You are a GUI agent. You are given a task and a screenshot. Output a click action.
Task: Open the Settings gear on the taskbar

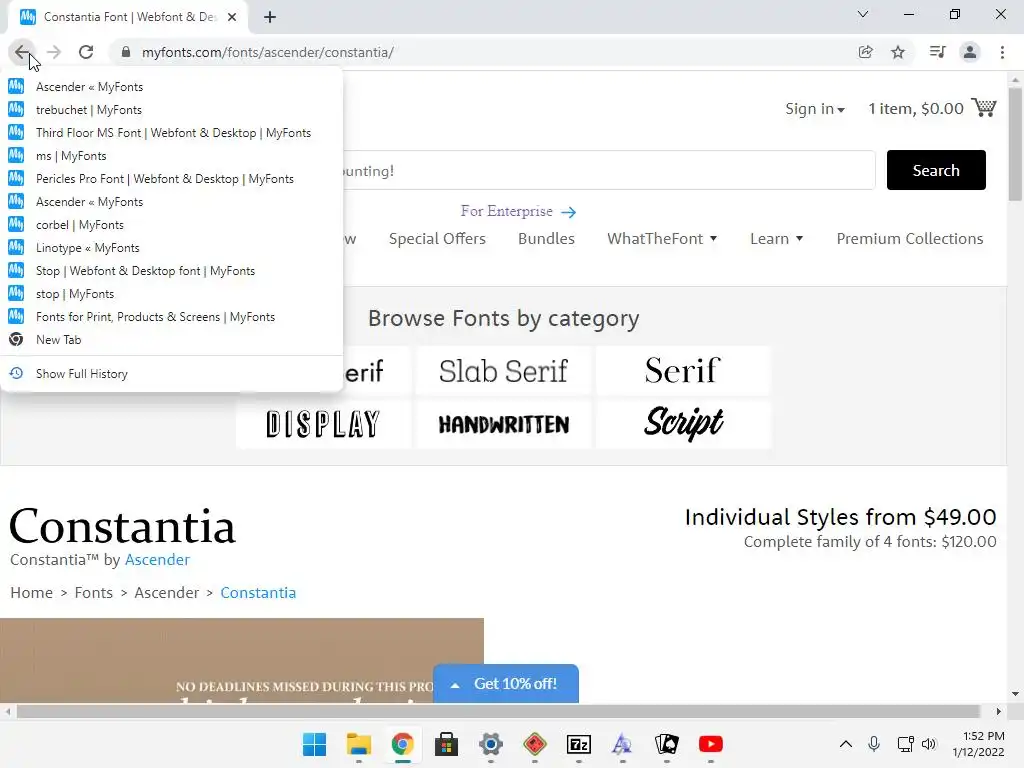[x=490, y=744]
